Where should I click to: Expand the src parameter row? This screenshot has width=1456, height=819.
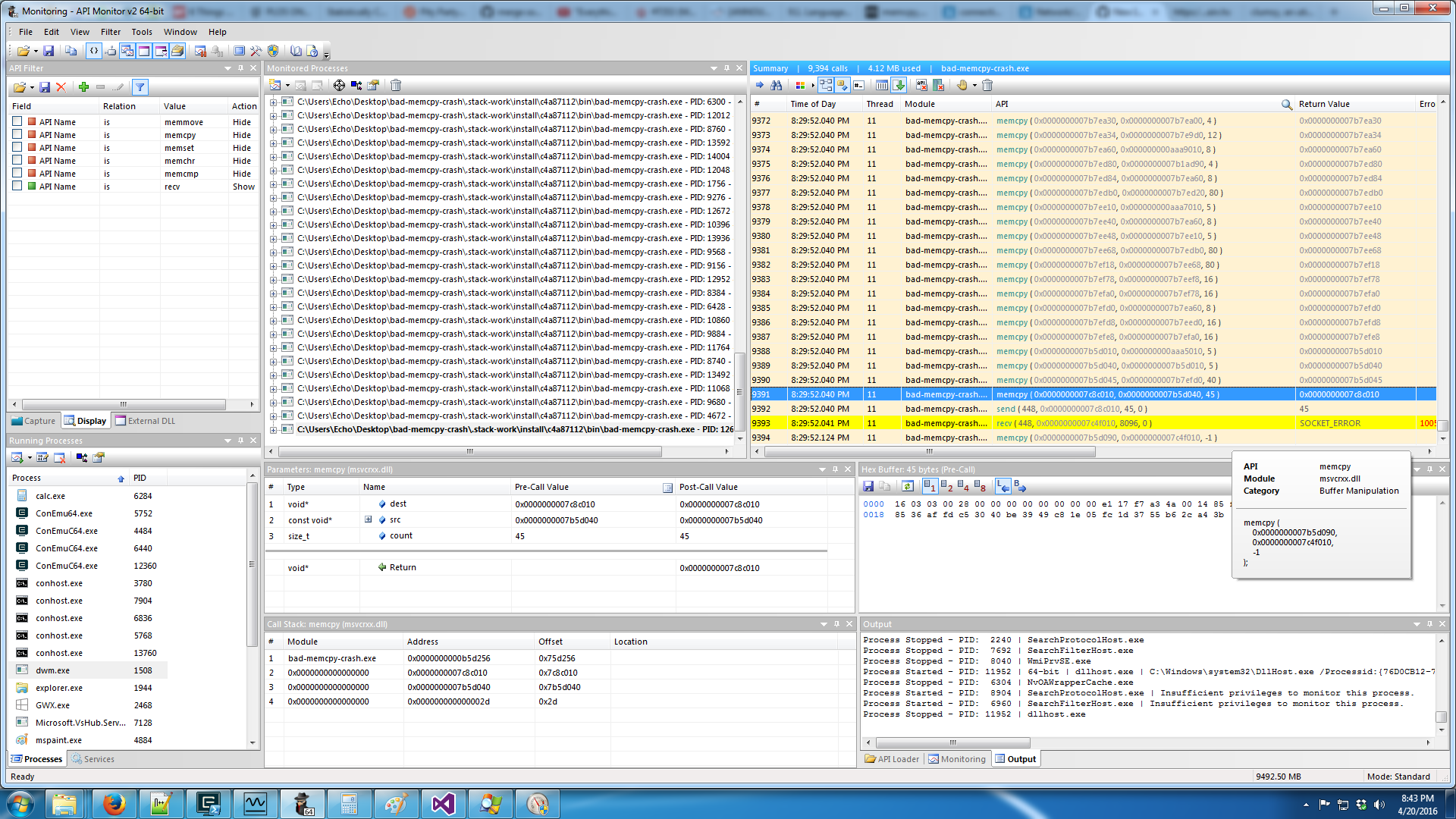[x=368, y=519]
